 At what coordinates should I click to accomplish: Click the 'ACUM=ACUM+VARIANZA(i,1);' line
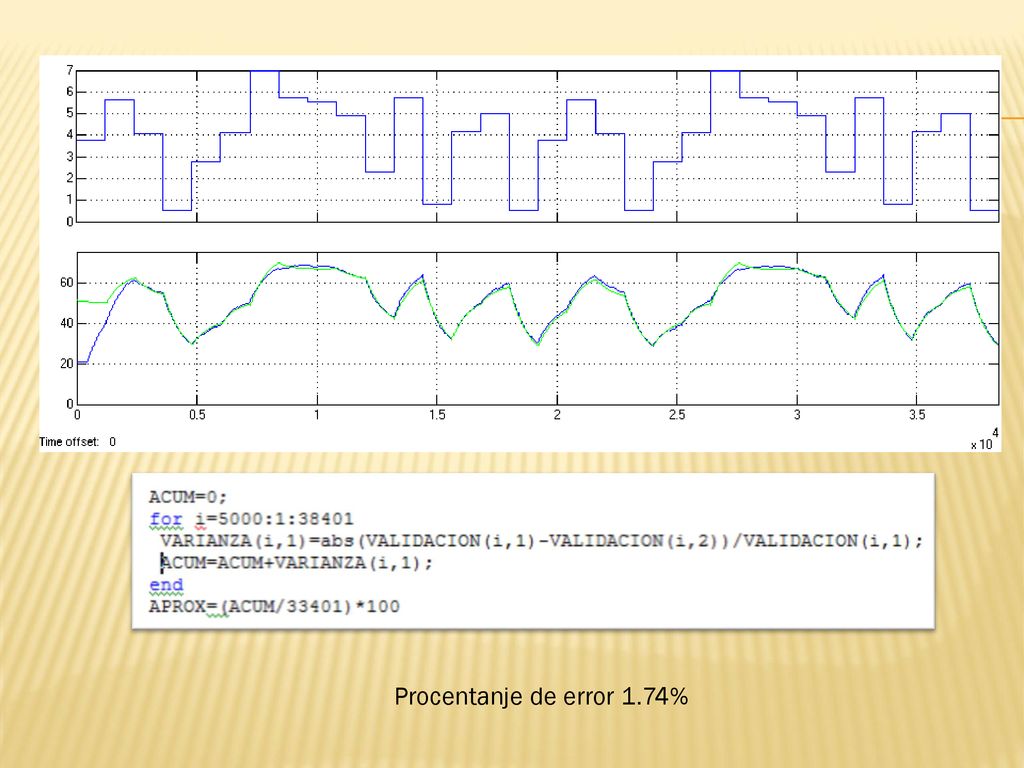pyautogui.click(x=296, y=563)
